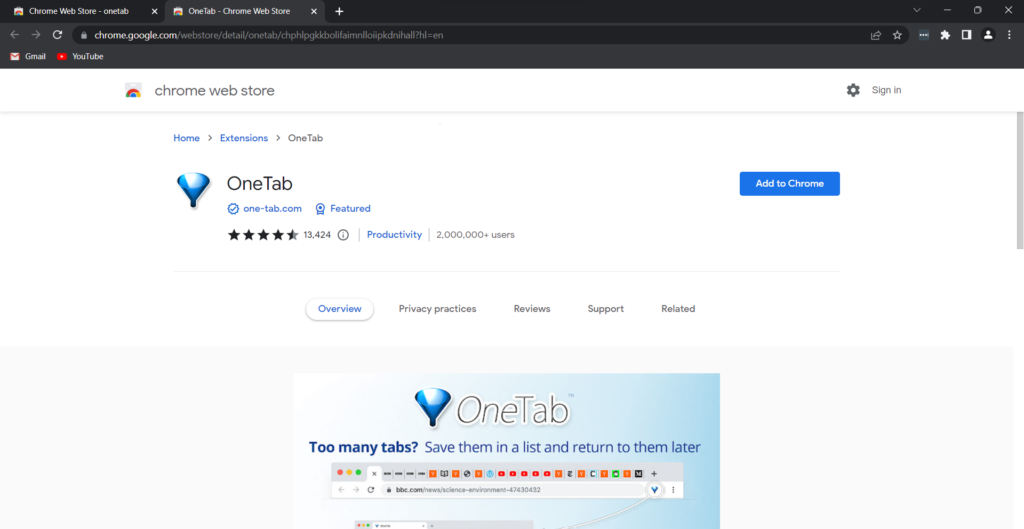Click the share page icon in address bar
The width and height of the screenshot is (1024, 529).
click(876, 35)
